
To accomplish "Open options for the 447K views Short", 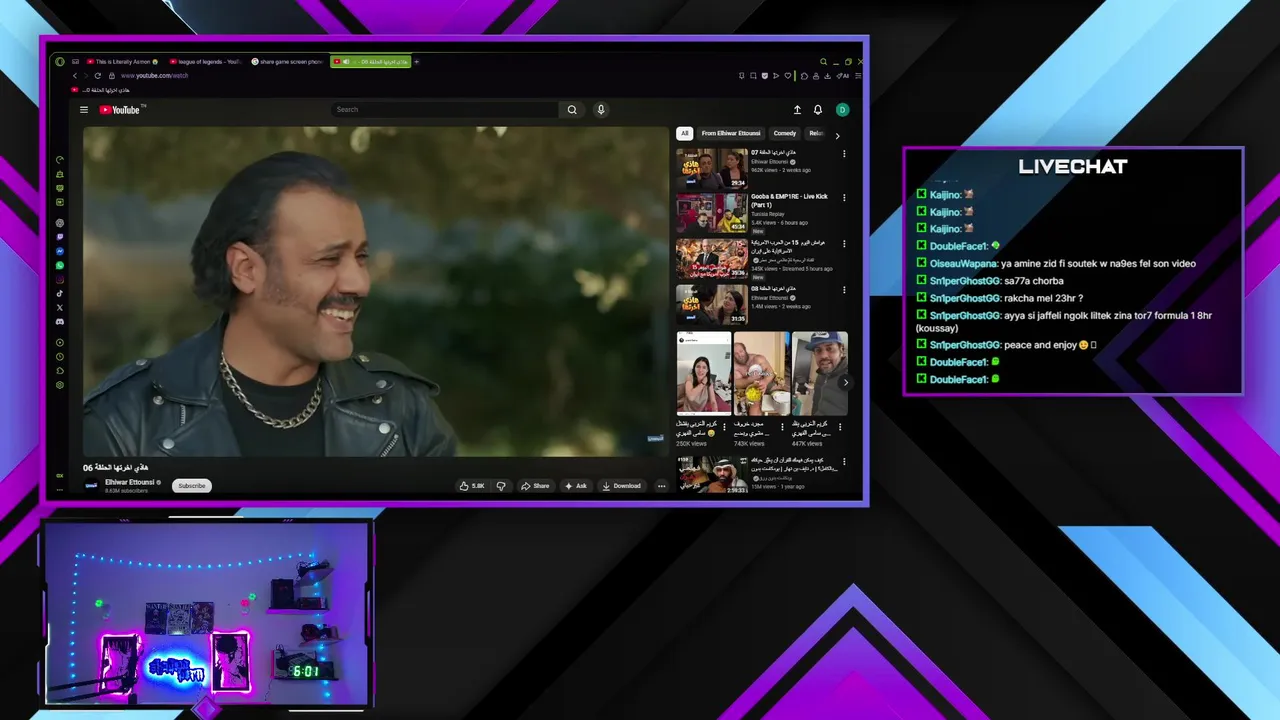I will pos(841,426).
